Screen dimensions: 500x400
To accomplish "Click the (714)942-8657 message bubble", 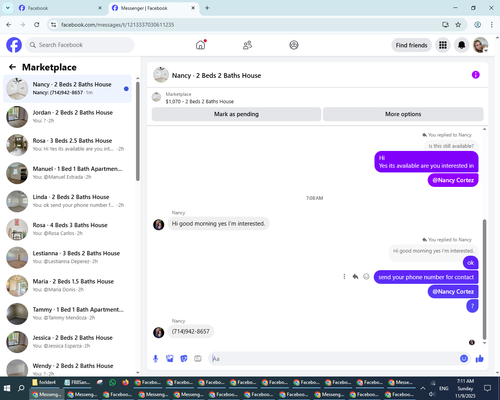I will point(191,331).
